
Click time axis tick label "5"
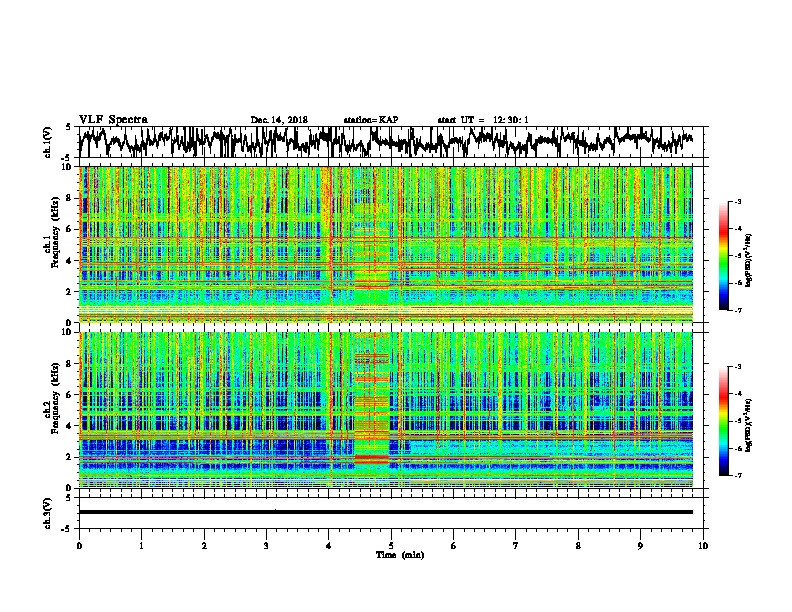[x=391, y=546]
